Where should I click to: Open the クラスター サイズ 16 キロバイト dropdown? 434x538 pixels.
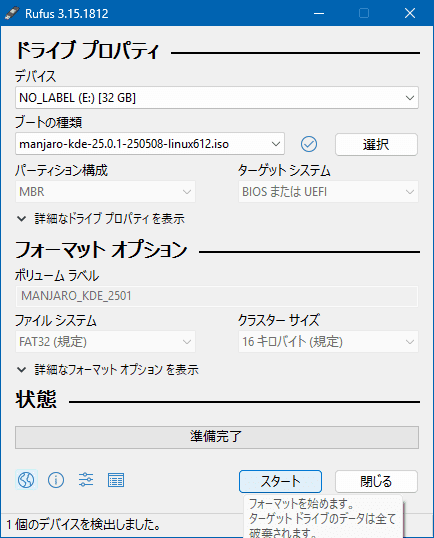(x=328, y=341)
